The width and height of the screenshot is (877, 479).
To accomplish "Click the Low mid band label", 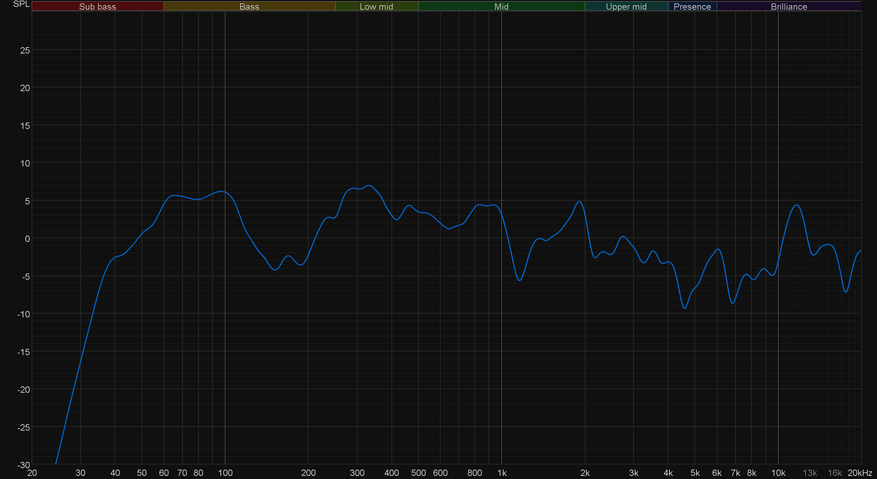I will pos(376,6).
